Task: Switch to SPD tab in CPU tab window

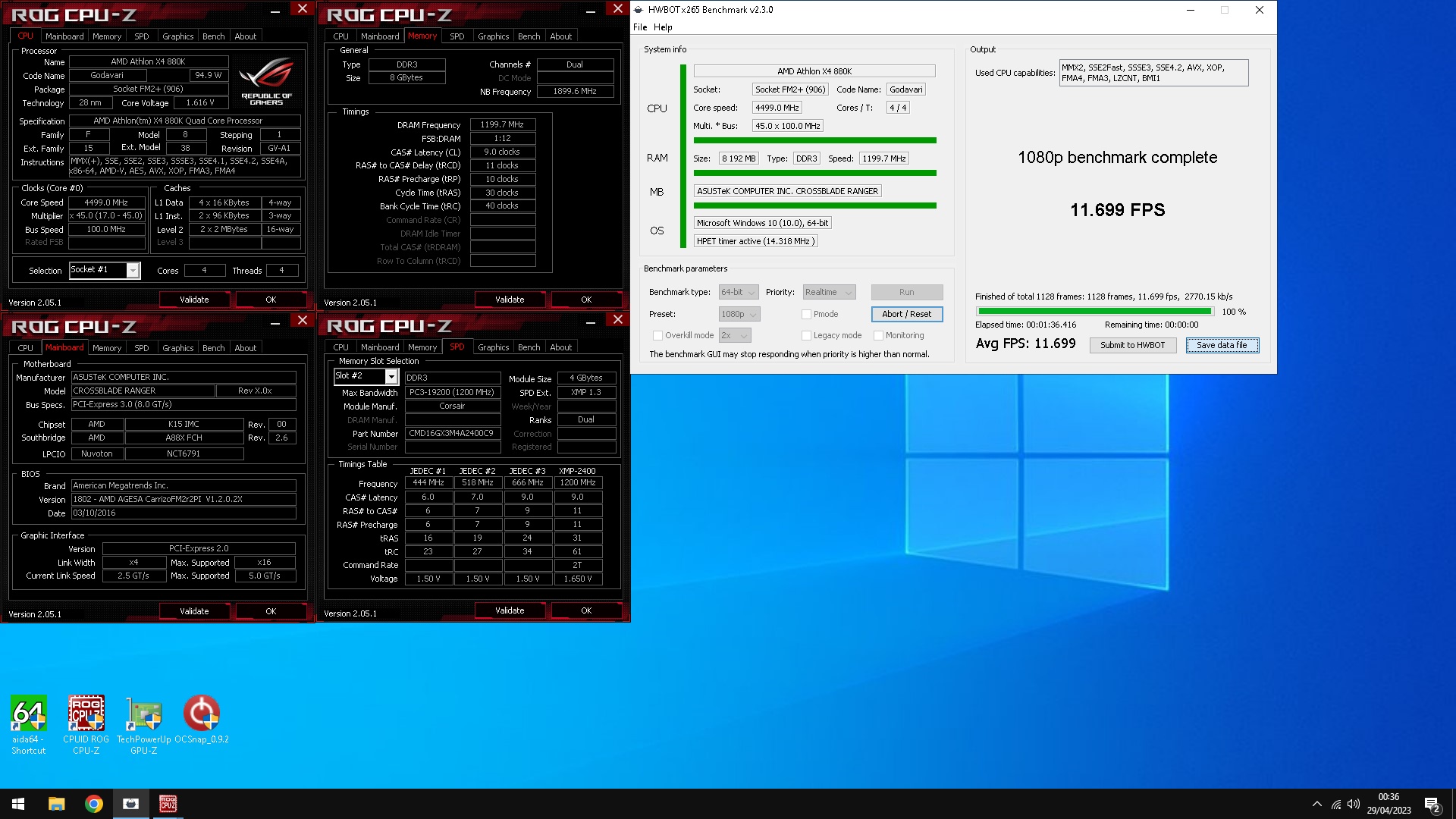Action: (x=141, y=36)
